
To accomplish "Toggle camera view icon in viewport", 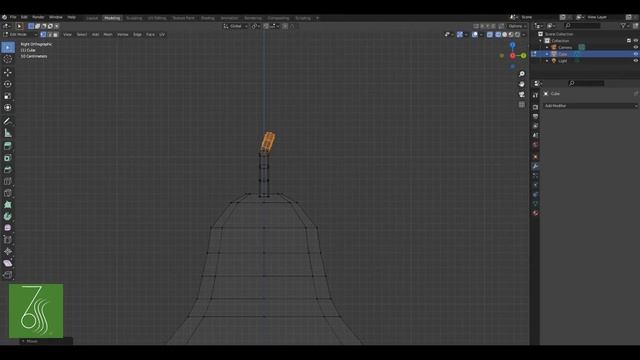I will [522, 94].
